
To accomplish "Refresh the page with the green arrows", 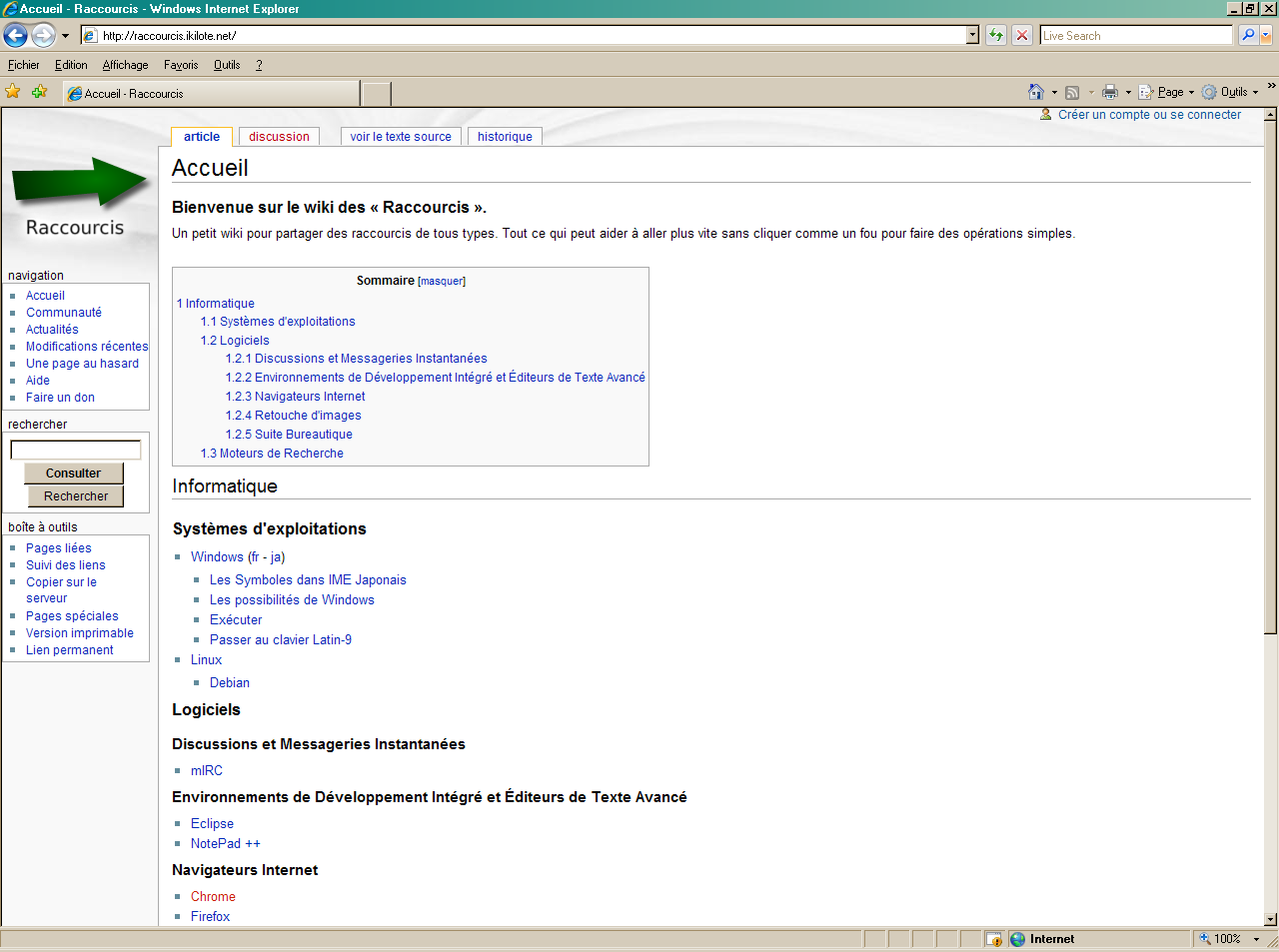I will [x=996, y=35].
